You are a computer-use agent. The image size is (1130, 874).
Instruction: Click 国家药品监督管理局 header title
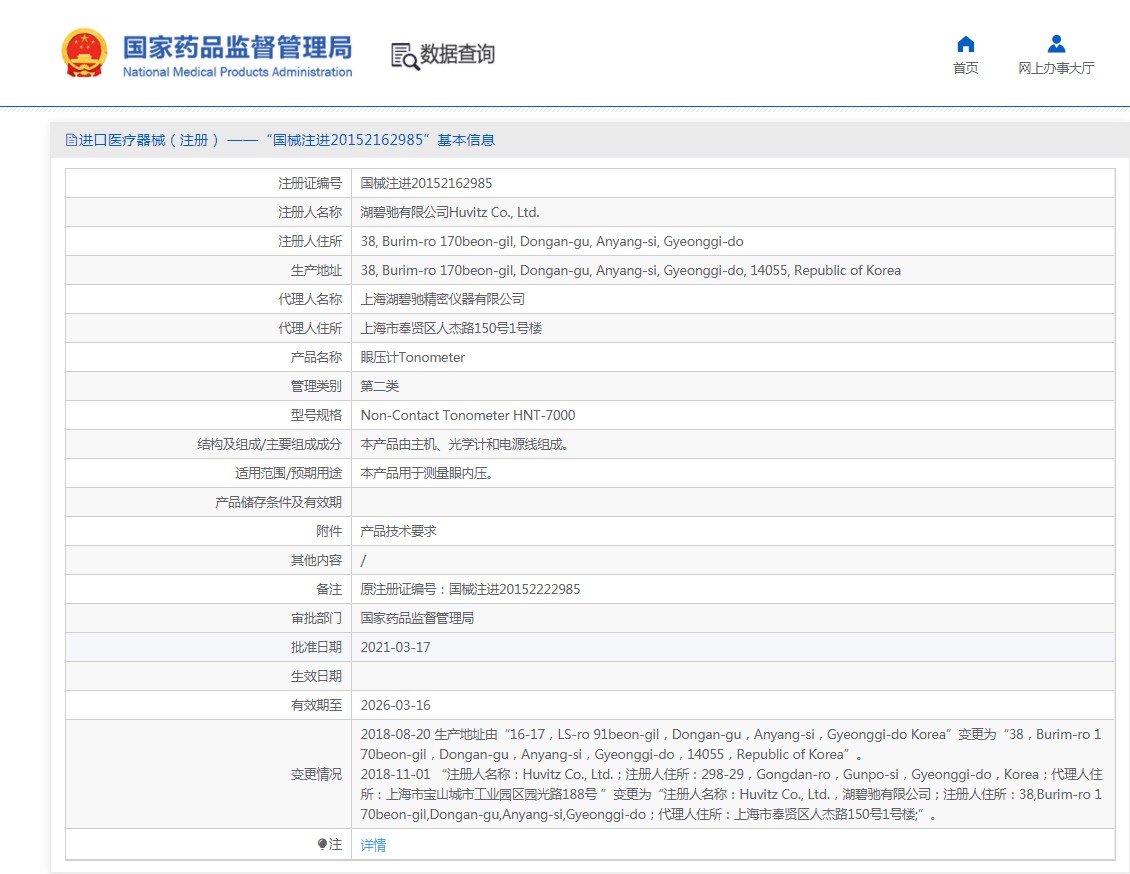237,48
